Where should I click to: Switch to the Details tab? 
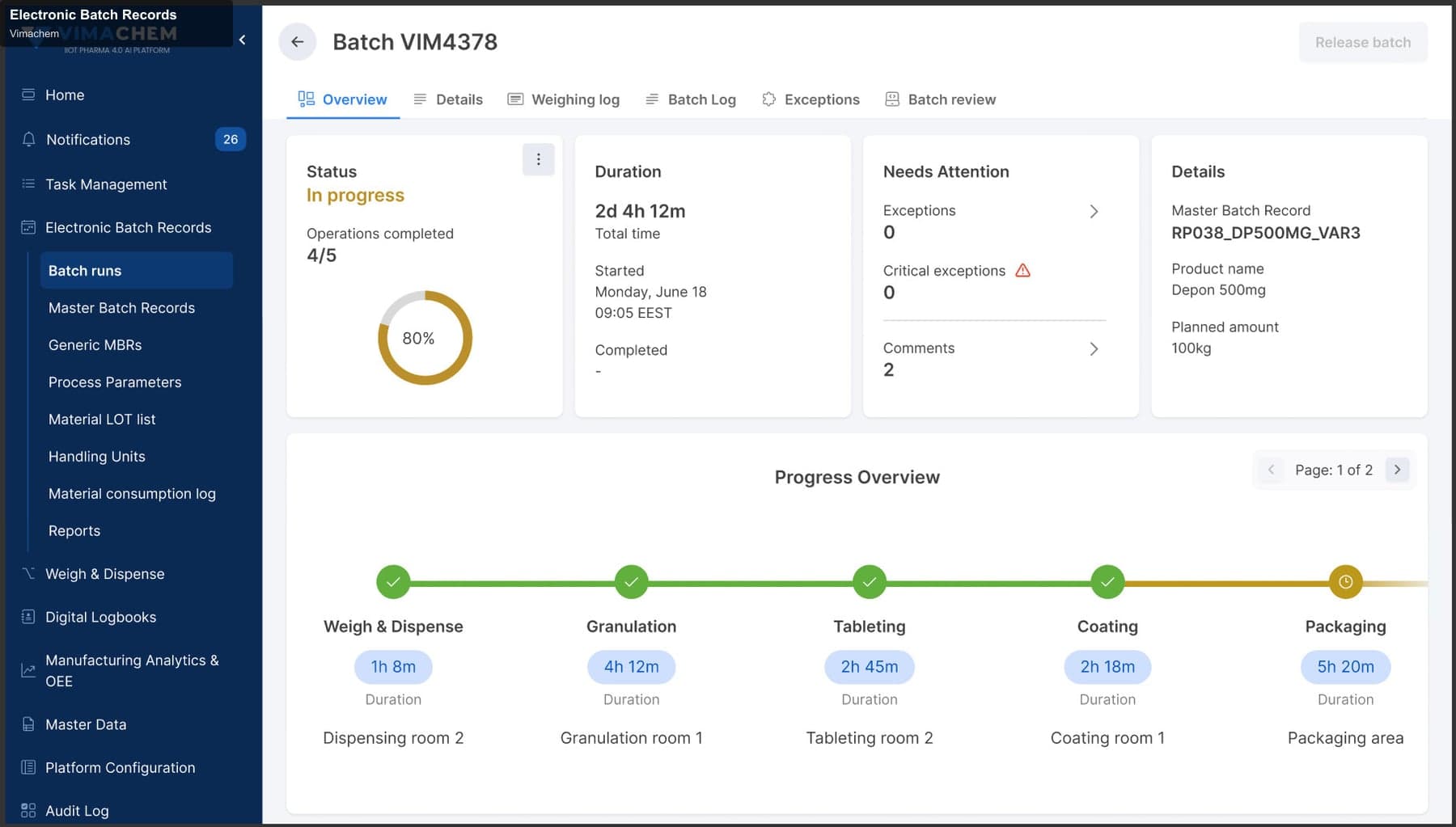[x=447, y=99]
